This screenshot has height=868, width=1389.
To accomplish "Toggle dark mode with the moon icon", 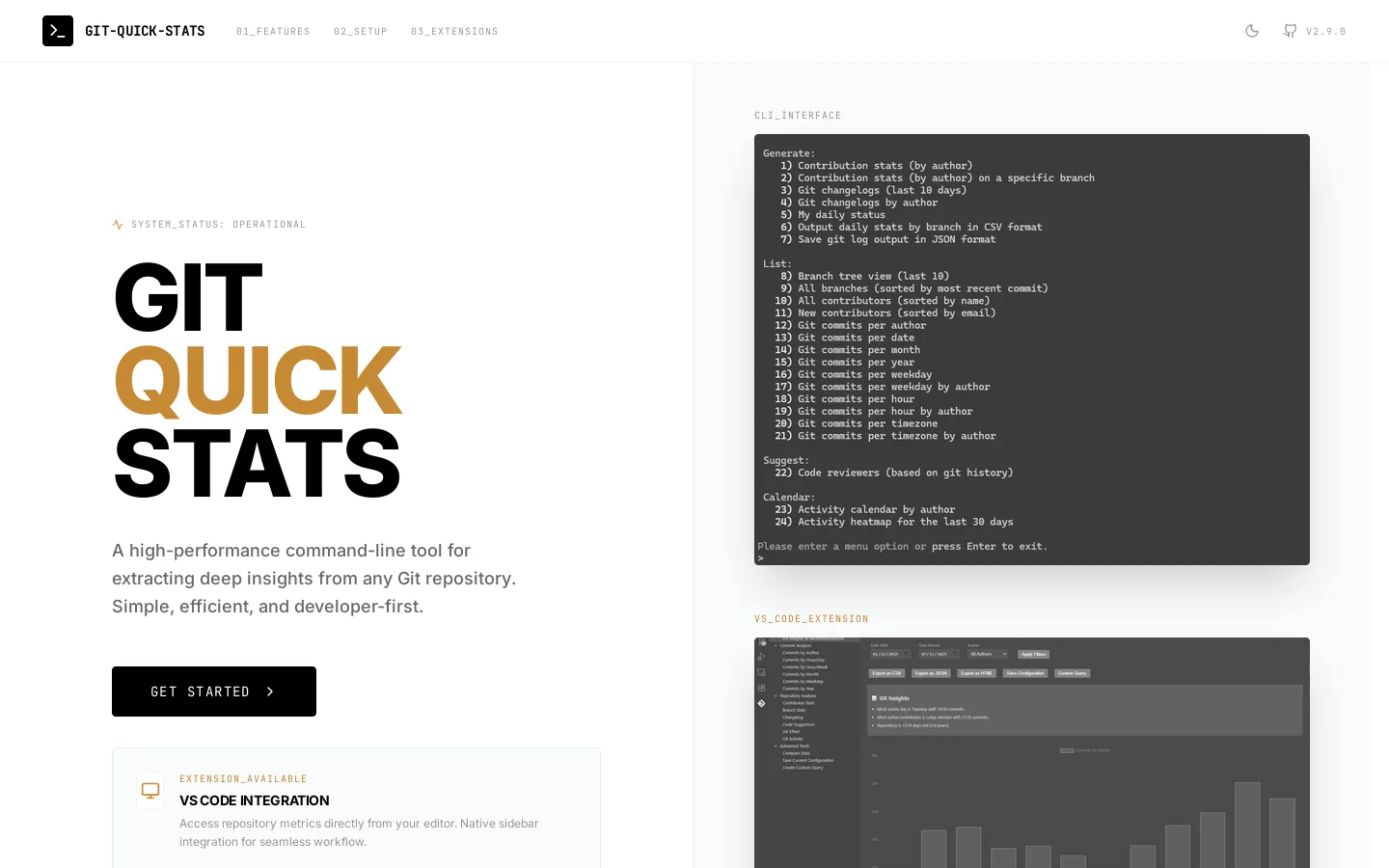I will [1252, 31].
